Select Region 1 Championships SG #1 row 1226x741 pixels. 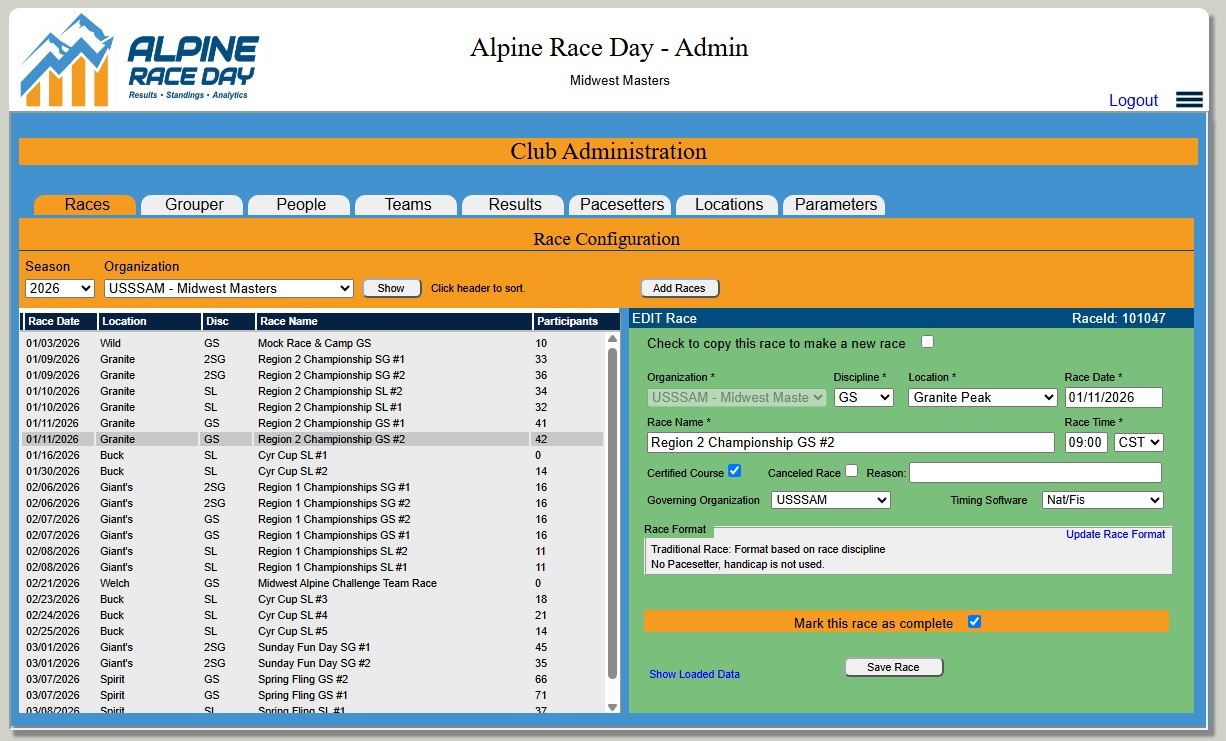313,487
